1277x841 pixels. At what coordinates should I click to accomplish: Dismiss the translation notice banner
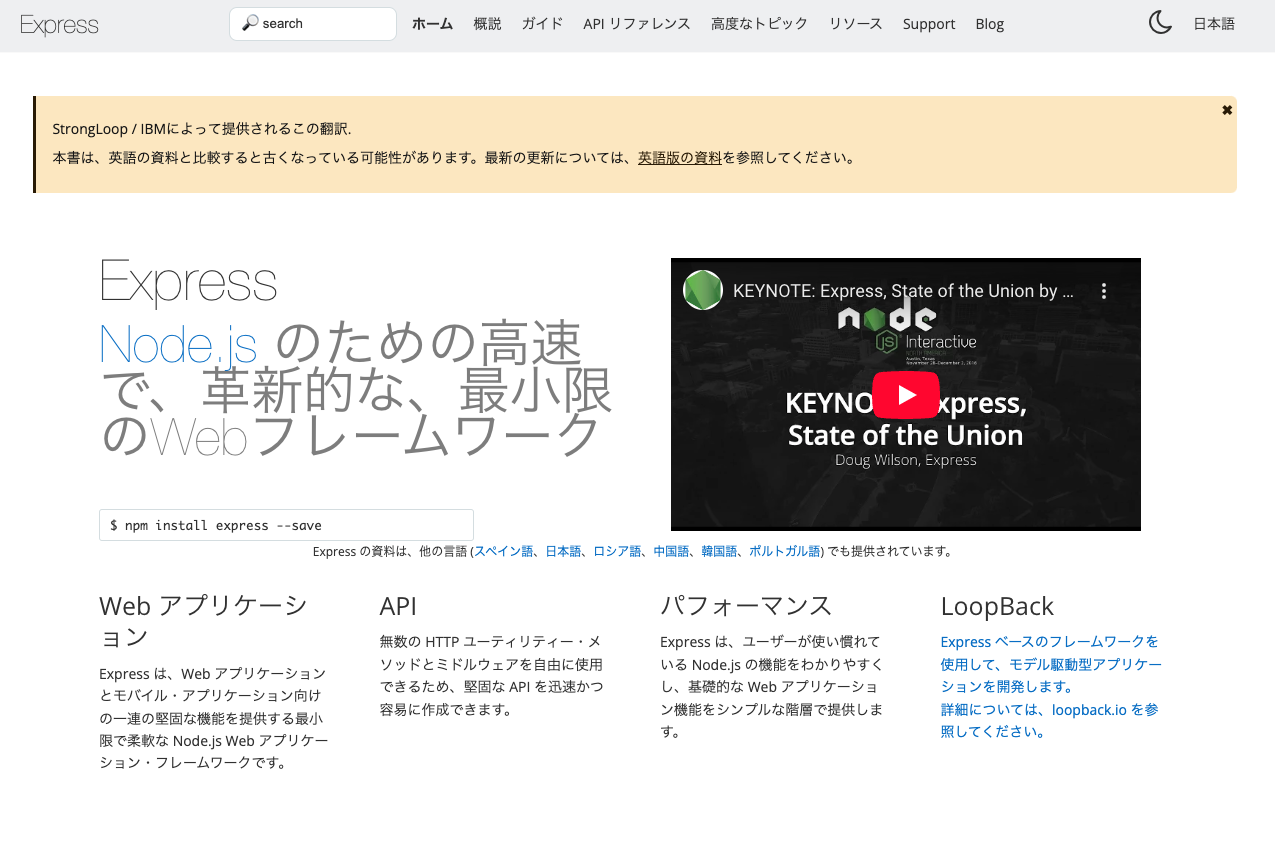coord(1226,110)
